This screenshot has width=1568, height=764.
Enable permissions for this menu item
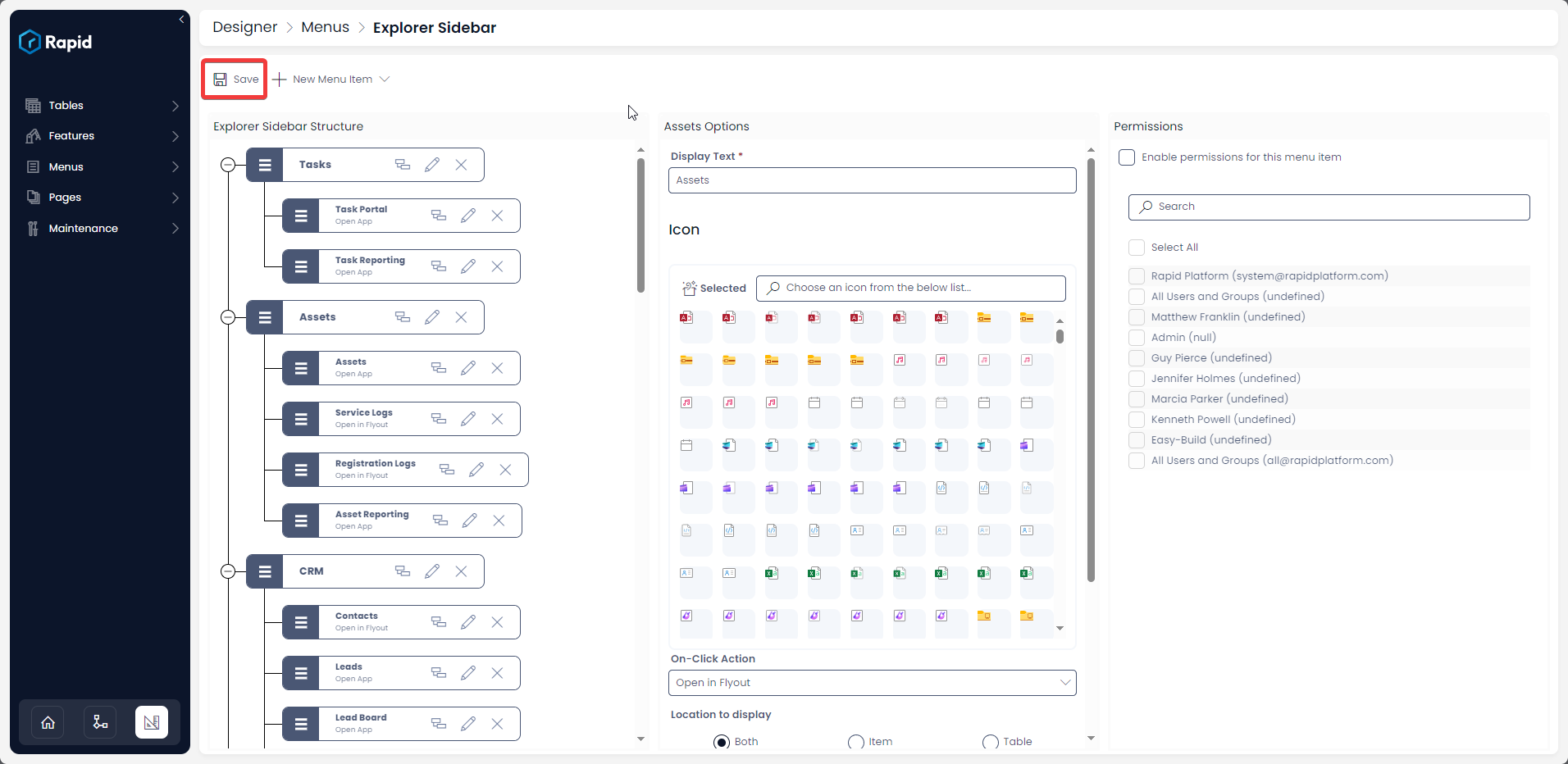click(1127, 157)
